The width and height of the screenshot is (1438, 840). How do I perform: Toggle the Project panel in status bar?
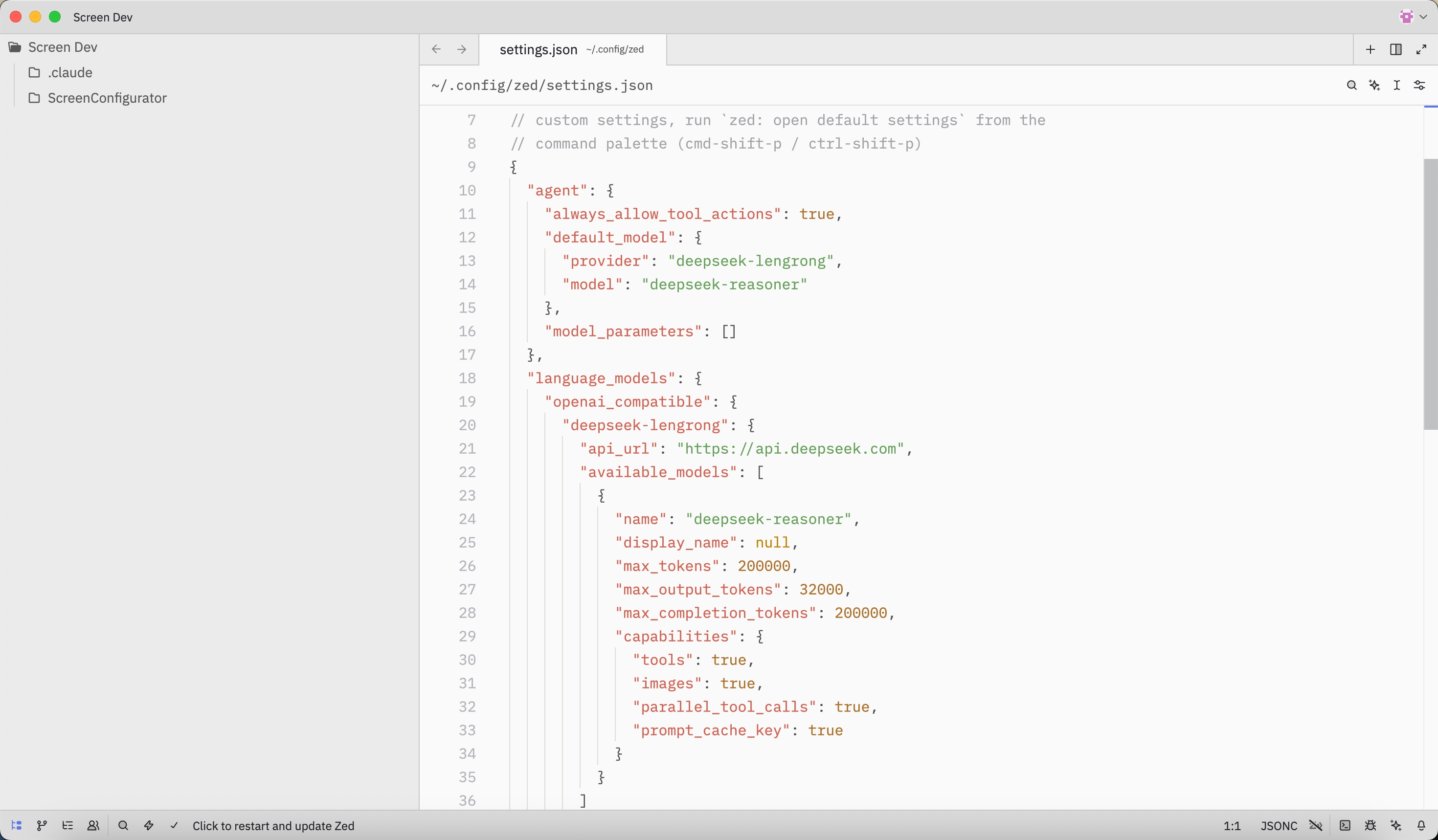click(17, 825)
